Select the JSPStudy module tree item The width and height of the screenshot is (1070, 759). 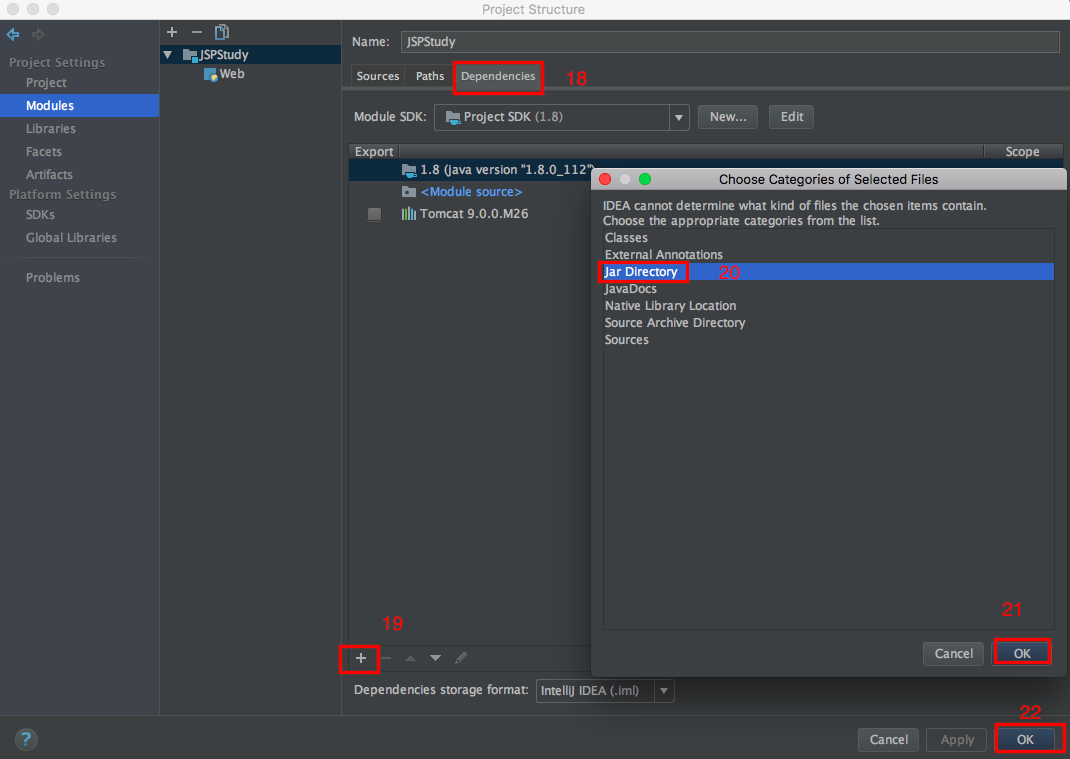pyautogui.click(x=250, y=55)
